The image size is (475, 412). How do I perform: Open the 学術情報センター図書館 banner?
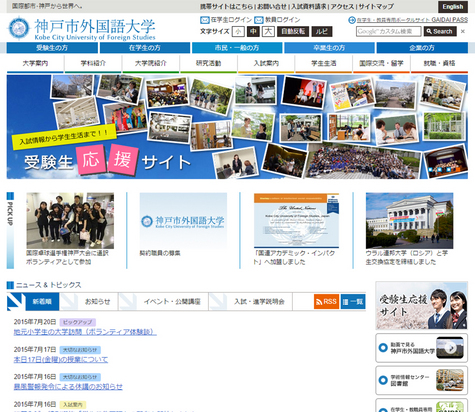[421, 380]
